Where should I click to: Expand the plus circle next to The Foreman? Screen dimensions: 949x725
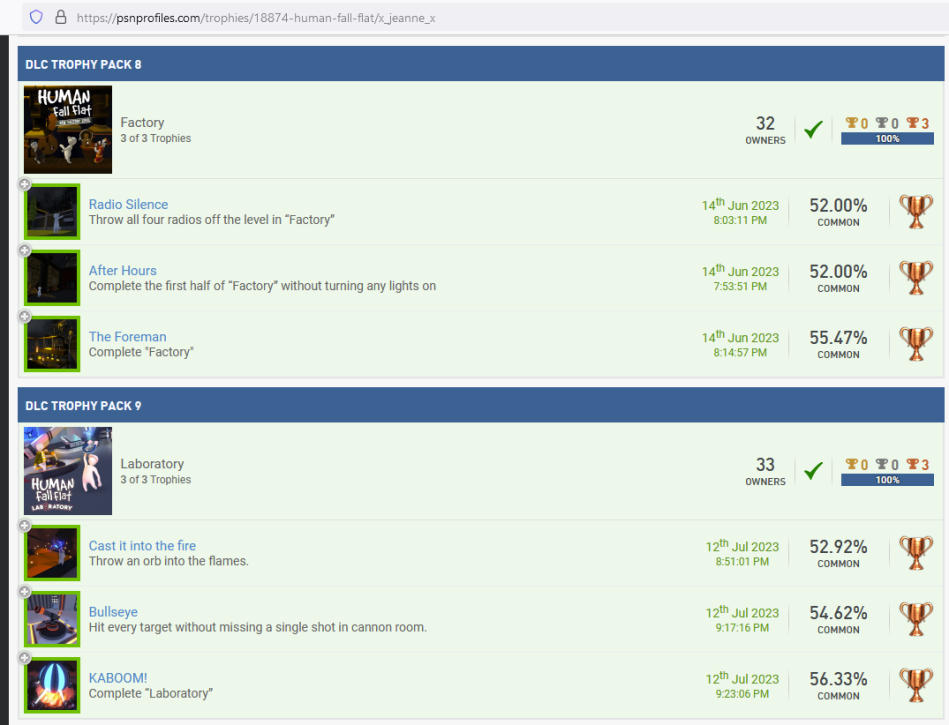(23, 317)
